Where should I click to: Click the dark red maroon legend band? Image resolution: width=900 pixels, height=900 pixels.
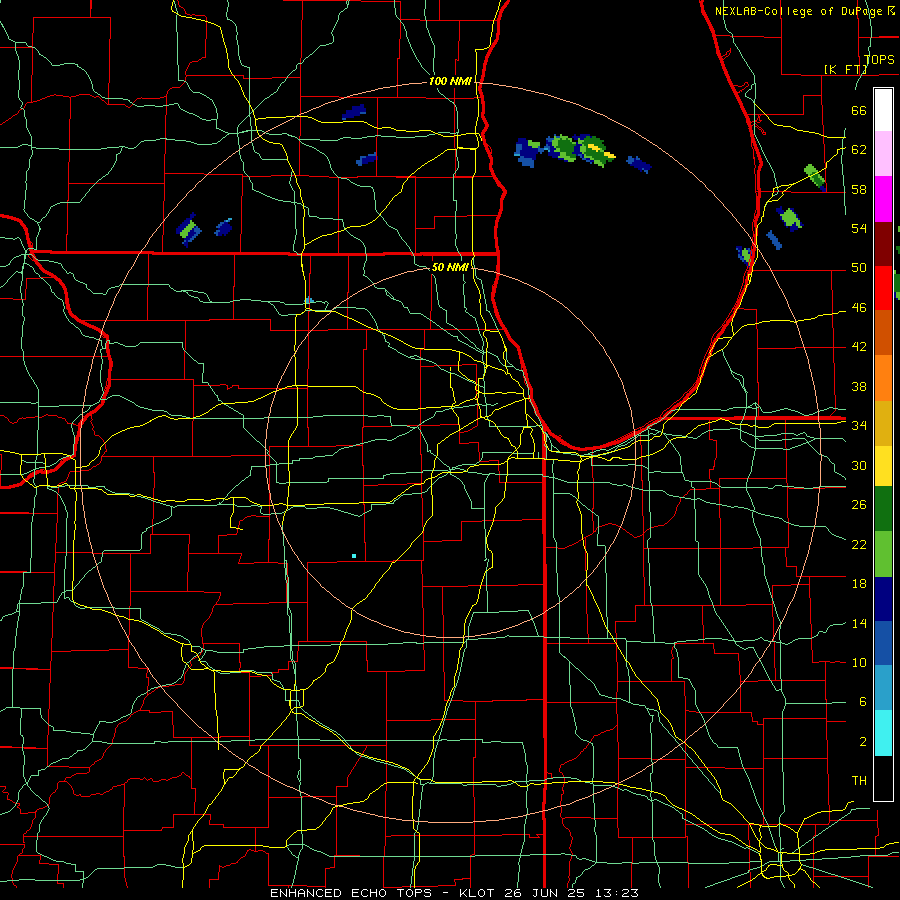pyautogui.click(x=883, y=244)
